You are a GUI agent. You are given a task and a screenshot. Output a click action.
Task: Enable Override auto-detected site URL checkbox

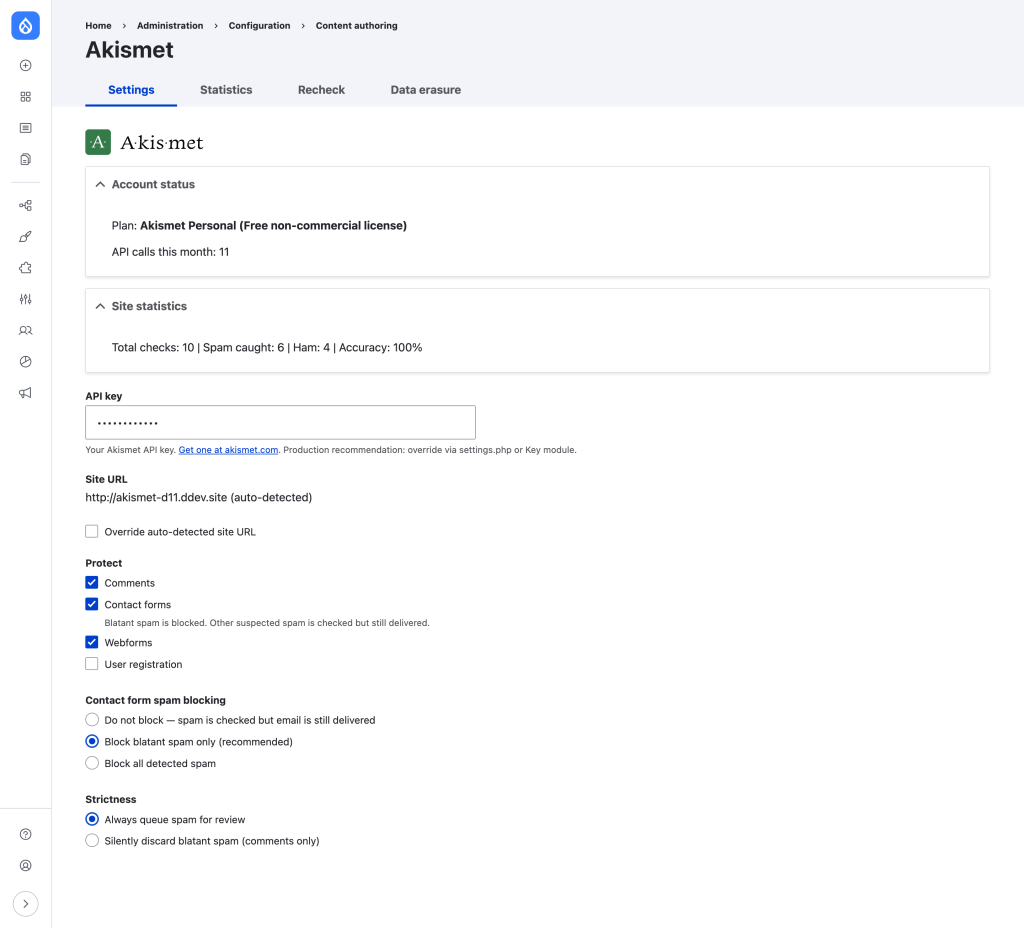pos(92,532)
